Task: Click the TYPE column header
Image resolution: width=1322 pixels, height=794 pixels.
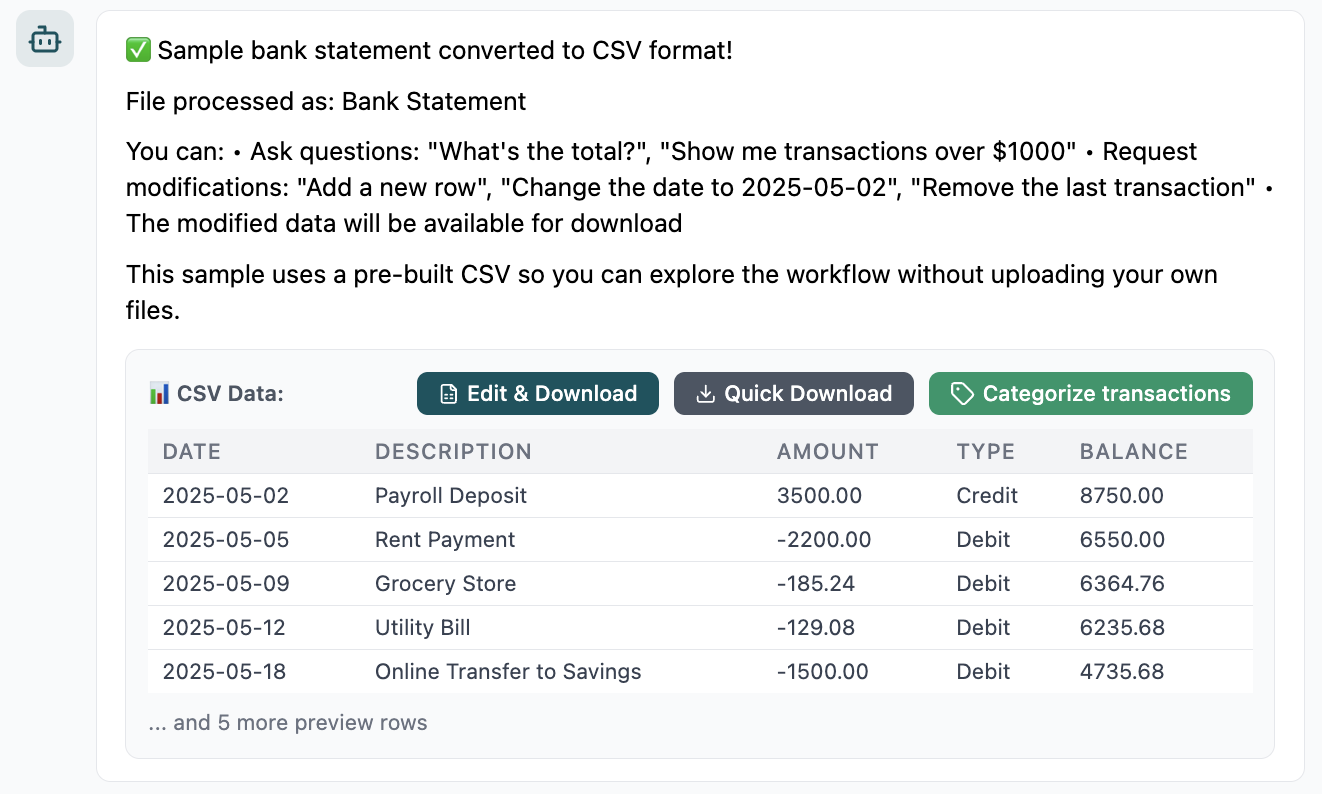Action: coord(985,452)
